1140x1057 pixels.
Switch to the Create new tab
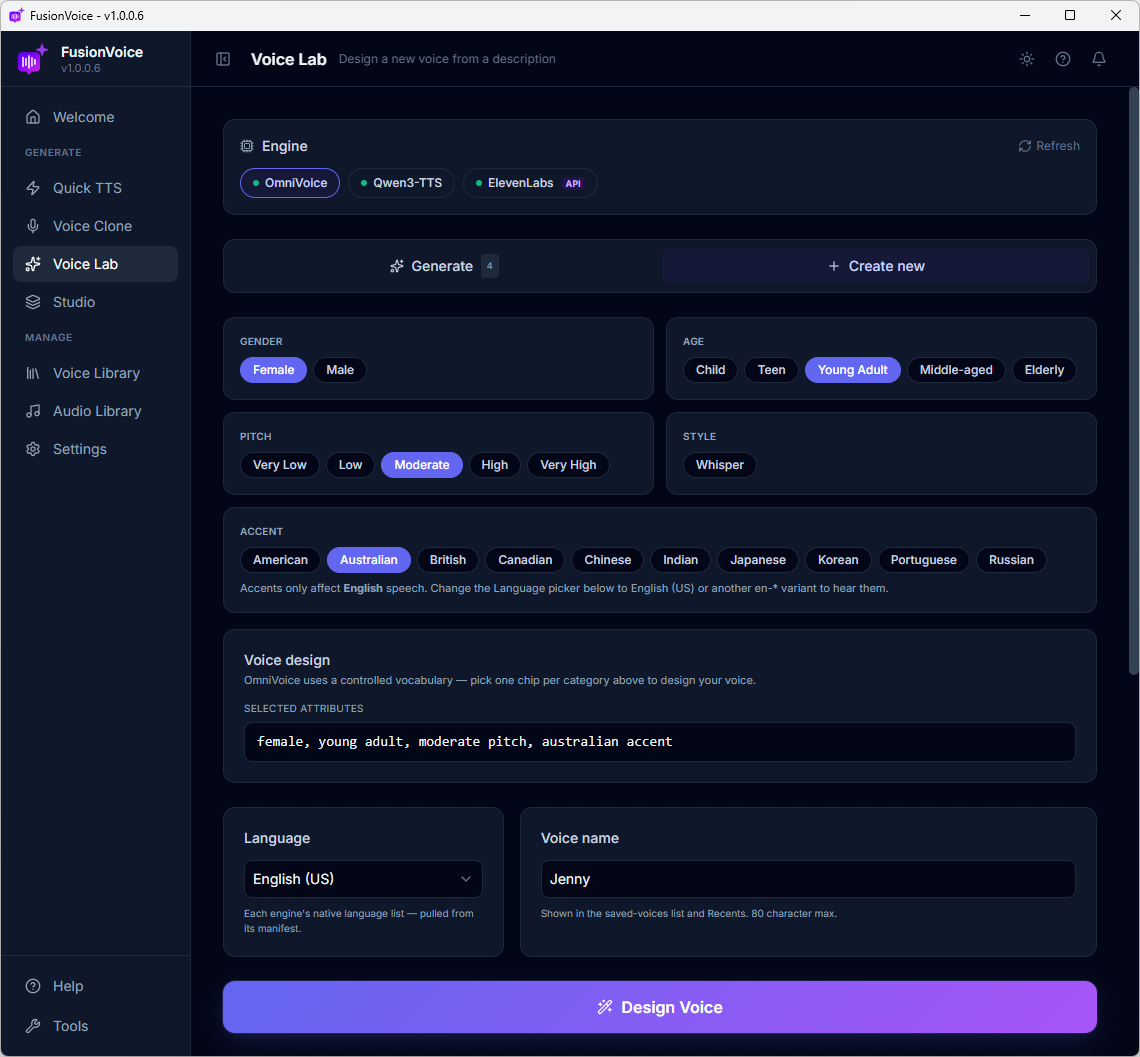pyautogui.click(x=875, y=266)
